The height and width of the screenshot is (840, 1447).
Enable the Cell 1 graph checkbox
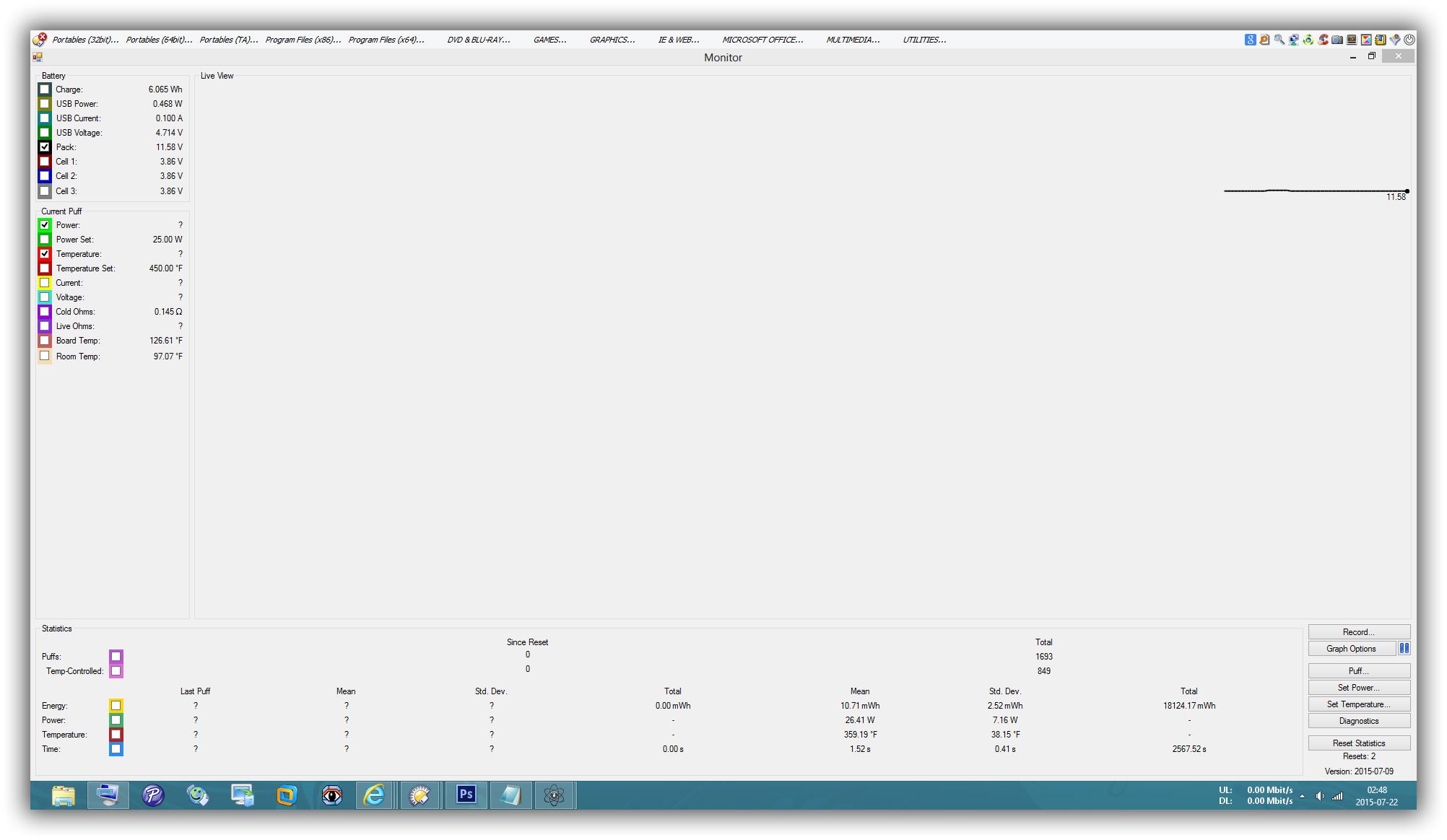click(45, 162)
